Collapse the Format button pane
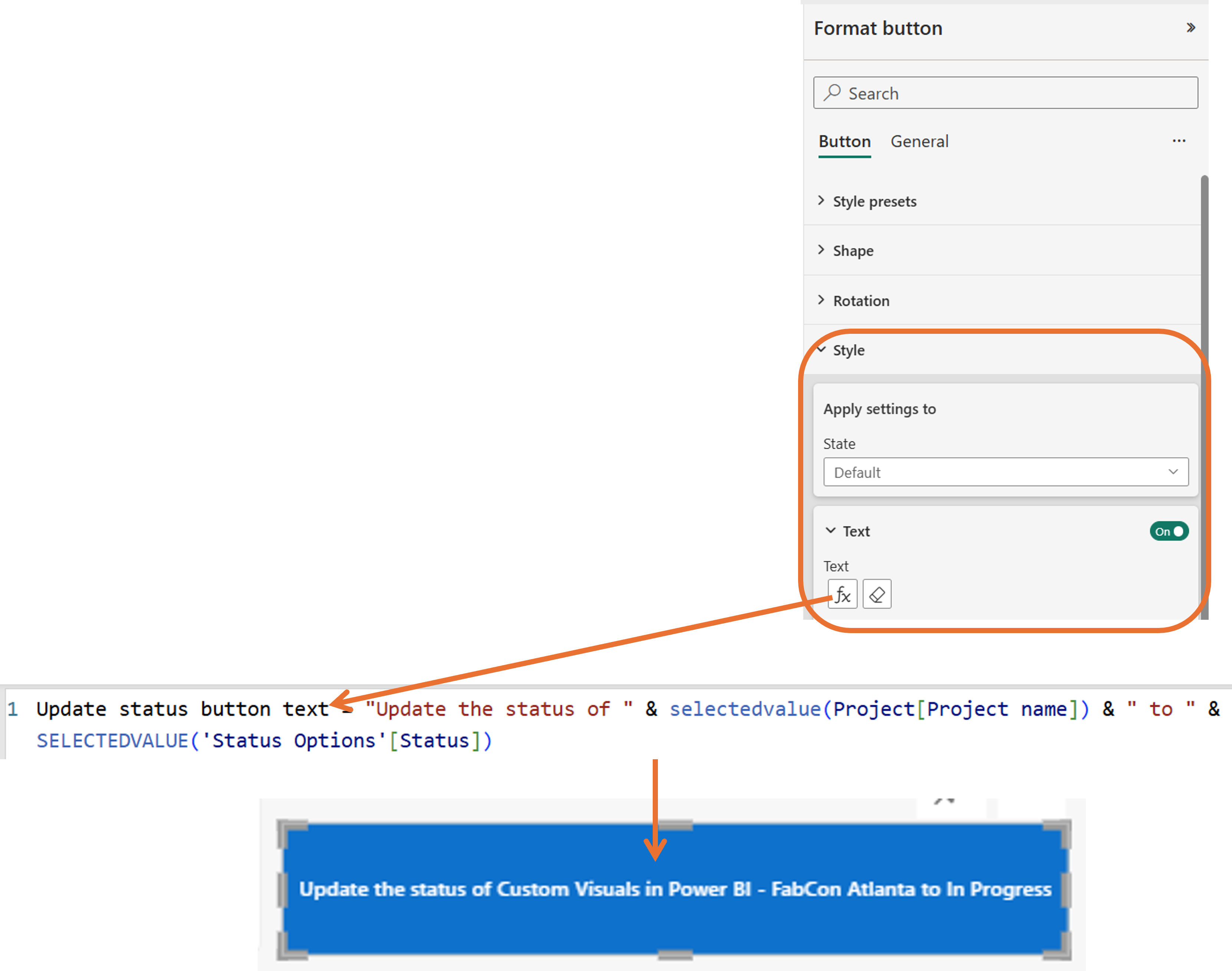This screenshot has width=1232, height=971. click(1190, 28)
